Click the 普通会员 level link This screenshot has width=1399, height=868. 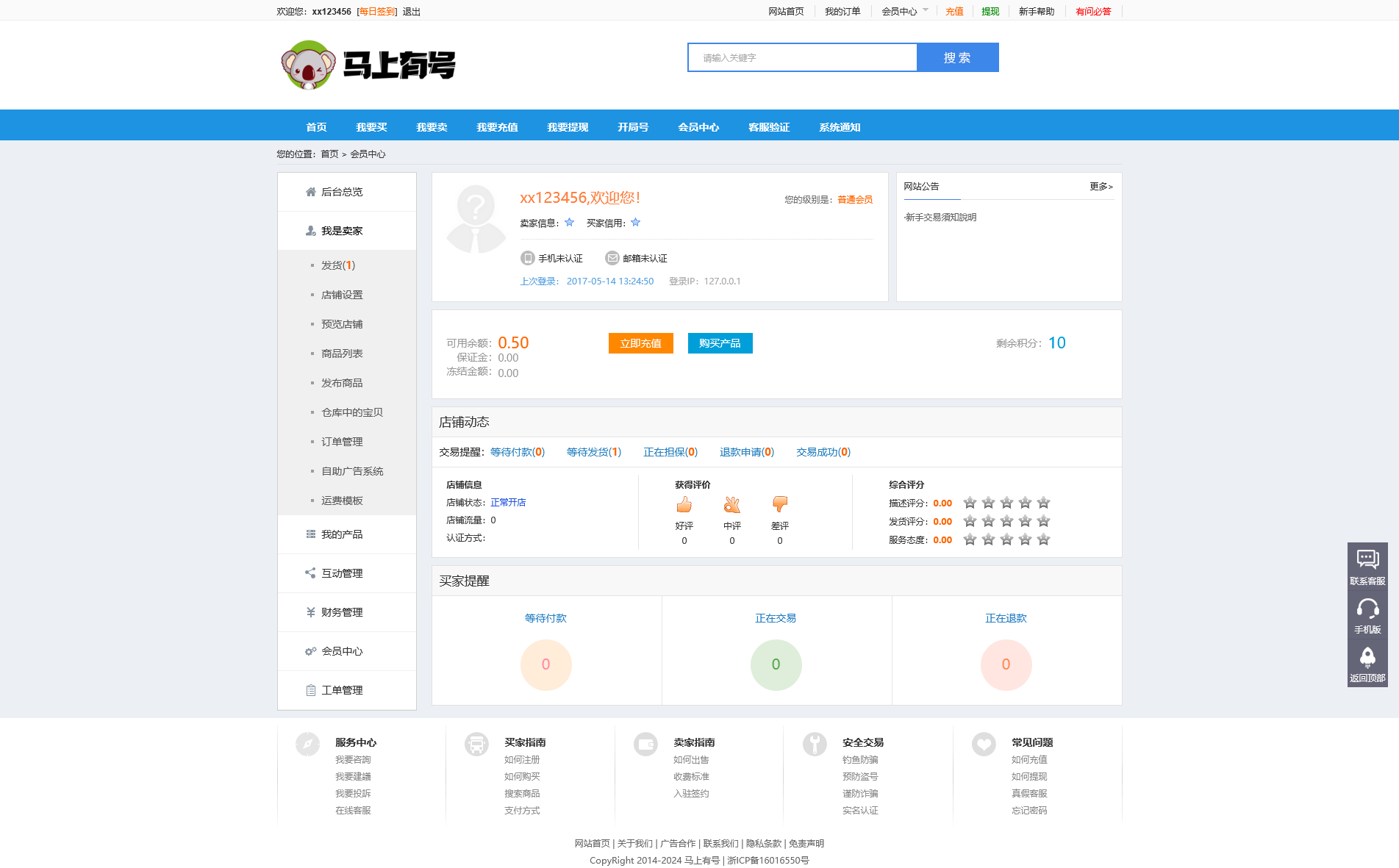pyautogui.click(x=855, y=200)
